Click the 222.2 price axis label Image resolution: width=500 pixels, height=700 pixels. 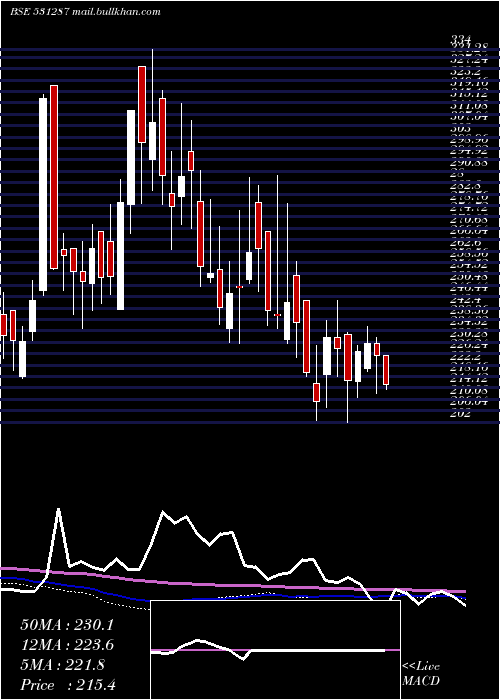click(466, 357)
